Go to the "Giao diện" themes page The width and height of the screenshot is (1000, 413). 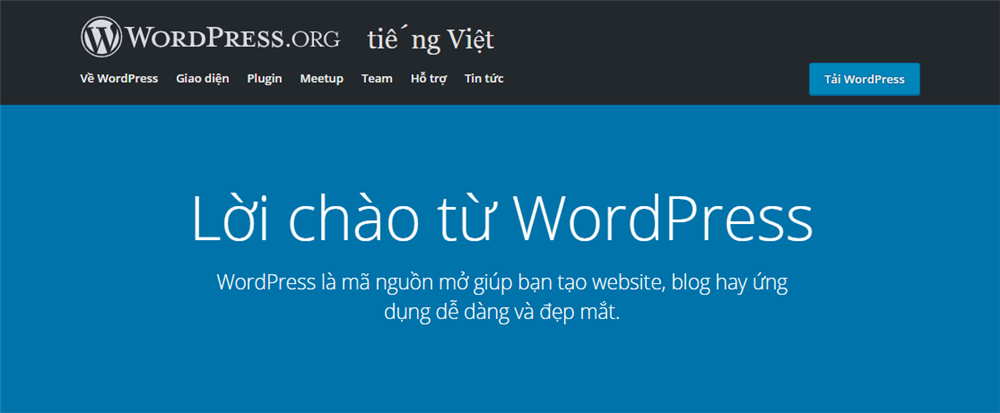[202, 79]
